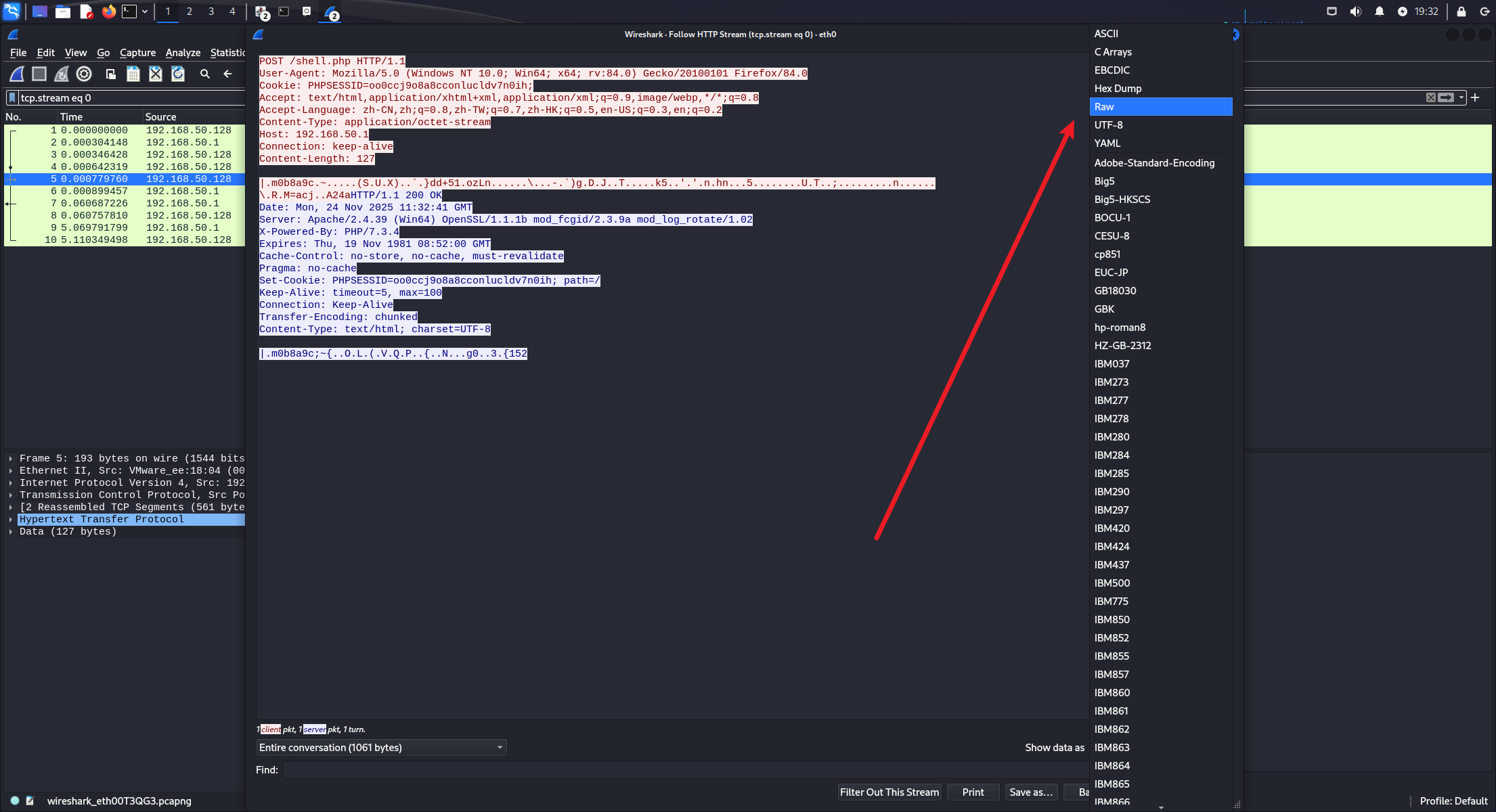
Task: Click the Save as… button
Action: (x=1030, y=792)
